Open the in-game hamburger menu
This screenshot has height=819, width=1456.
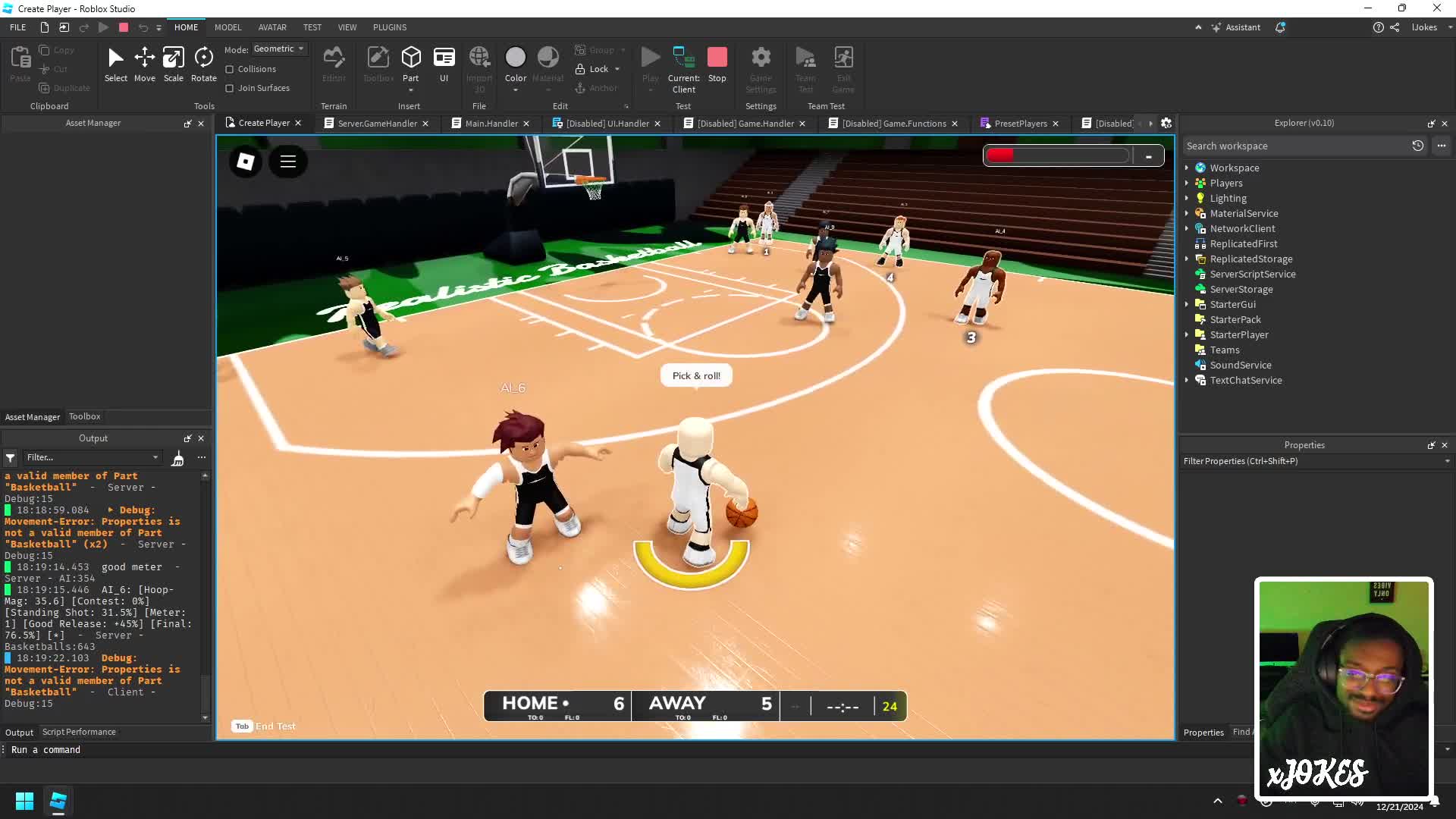pyautogui.click(x=287, y=162)
